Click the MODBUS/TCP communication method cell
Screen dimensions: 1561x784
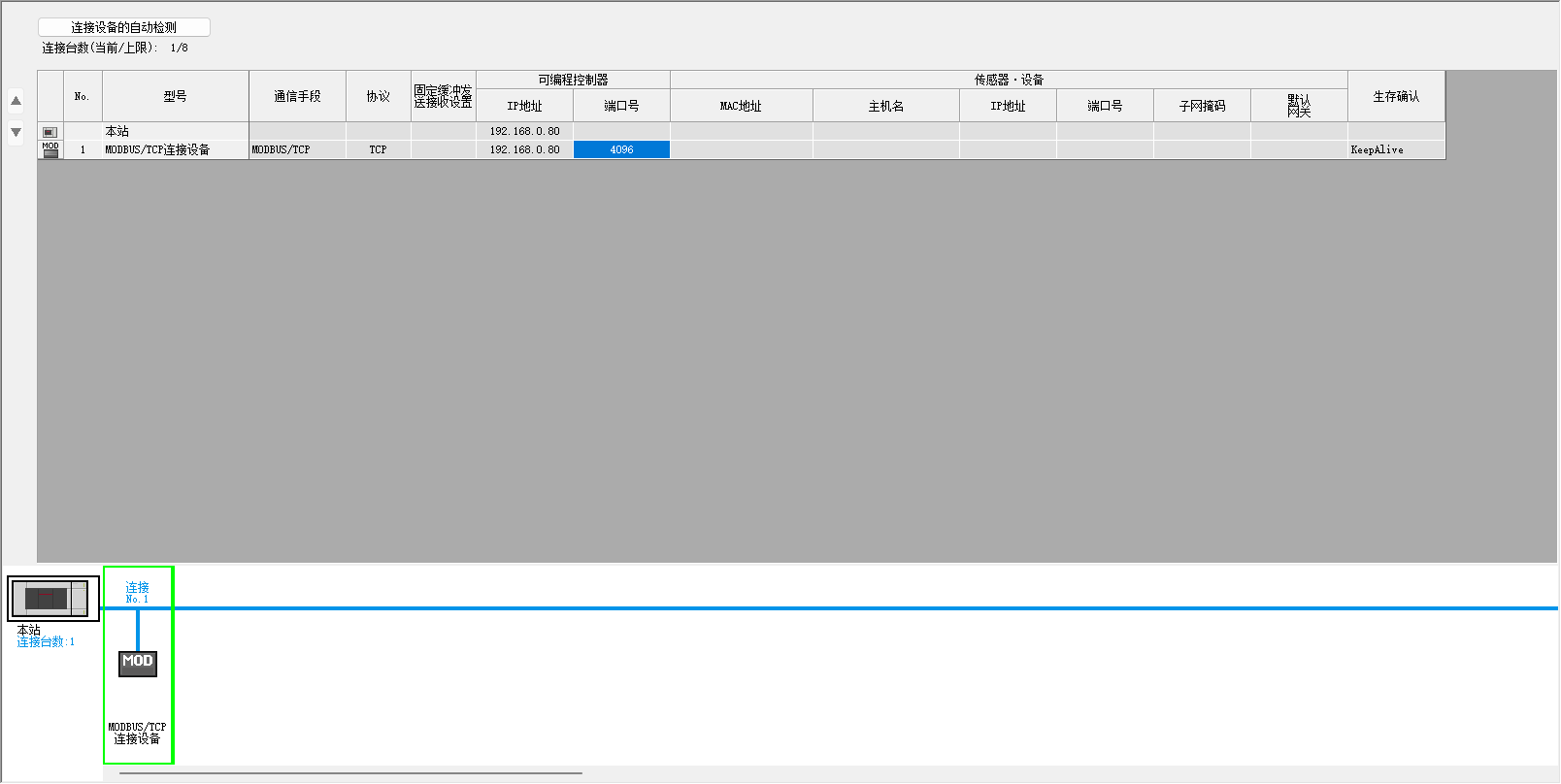click(297, 149)
